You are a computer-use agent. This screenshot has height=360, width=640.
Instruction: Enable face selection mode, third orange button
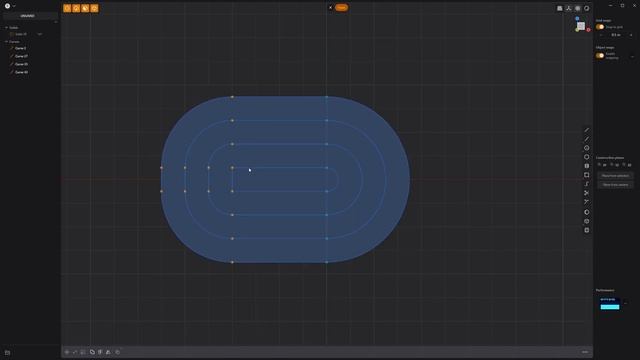85,8
